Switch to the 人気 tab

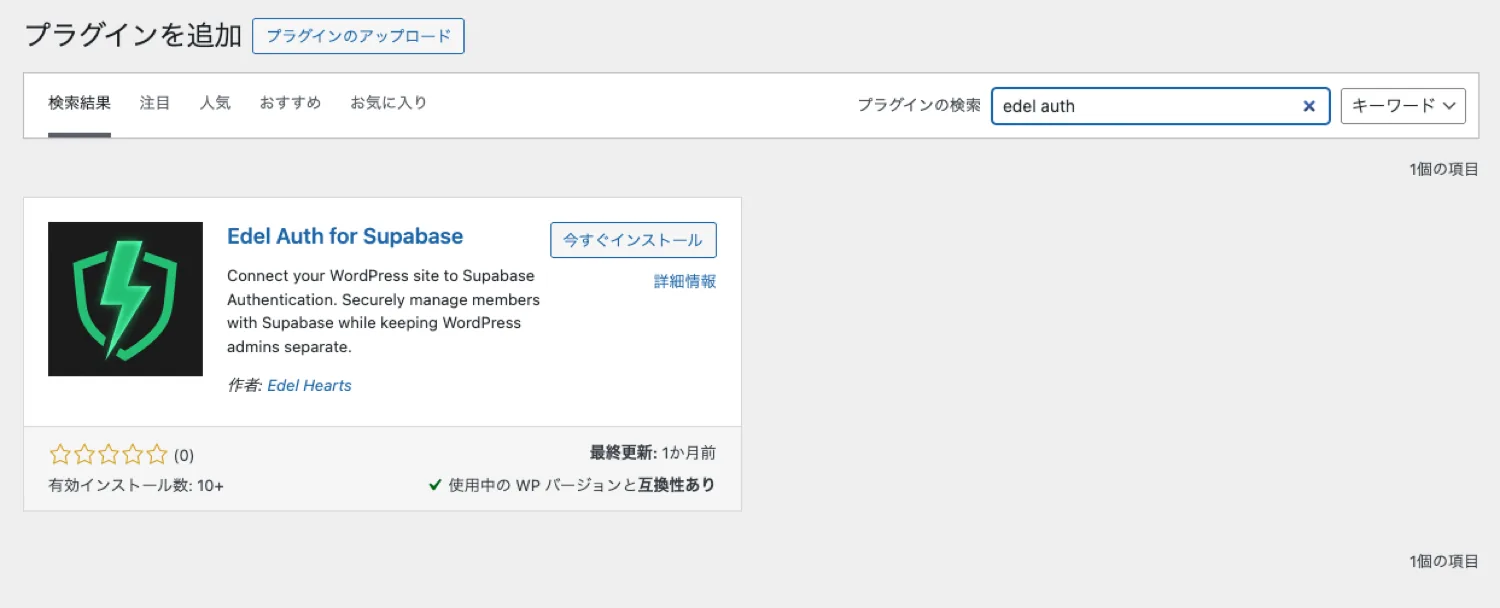(215, 102)
